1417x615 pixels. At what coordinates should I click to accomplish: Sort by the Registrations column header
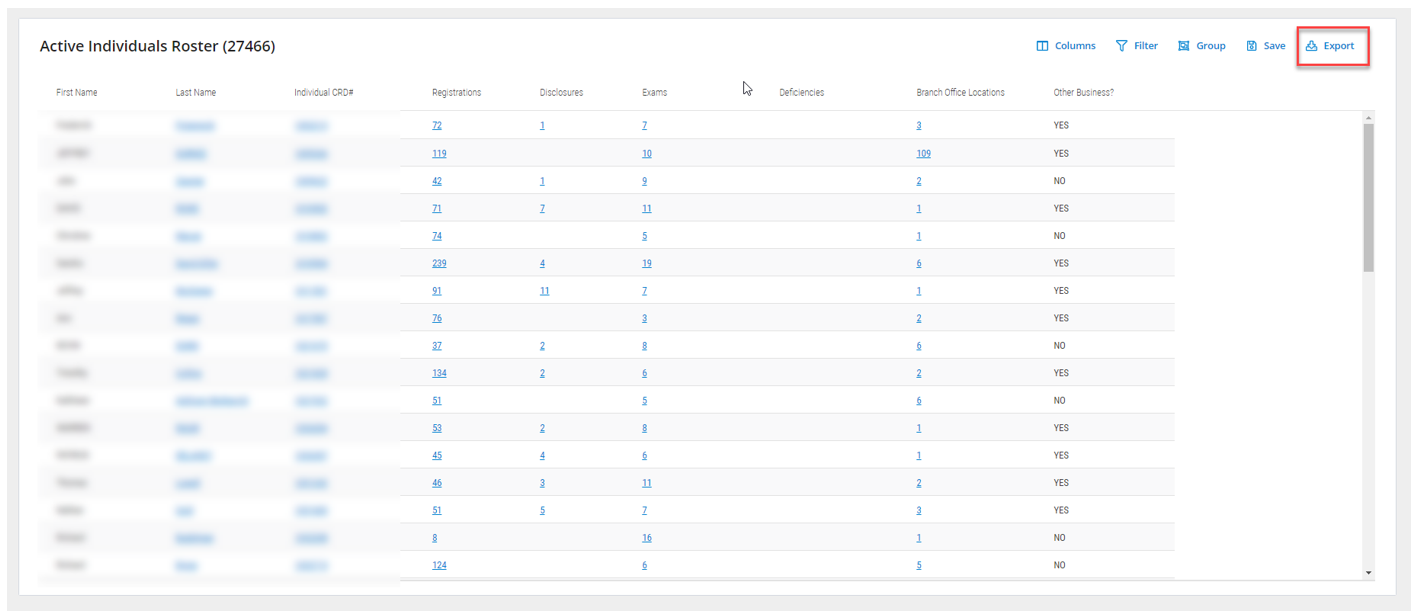456,93
